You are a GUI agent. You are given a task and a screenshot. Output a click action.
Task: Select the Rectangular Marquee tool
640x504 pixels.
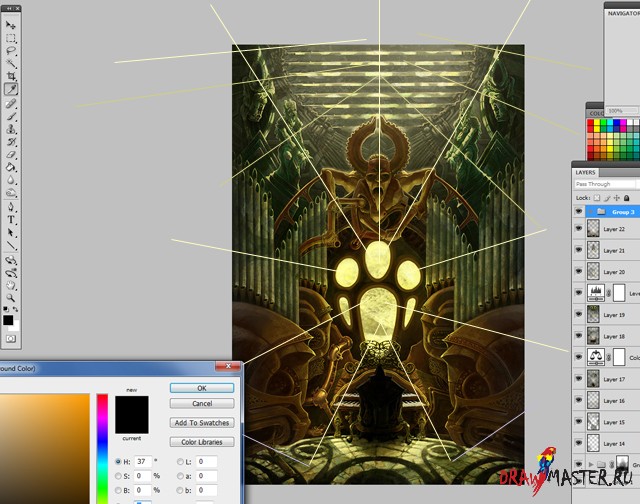coord(11,38)
